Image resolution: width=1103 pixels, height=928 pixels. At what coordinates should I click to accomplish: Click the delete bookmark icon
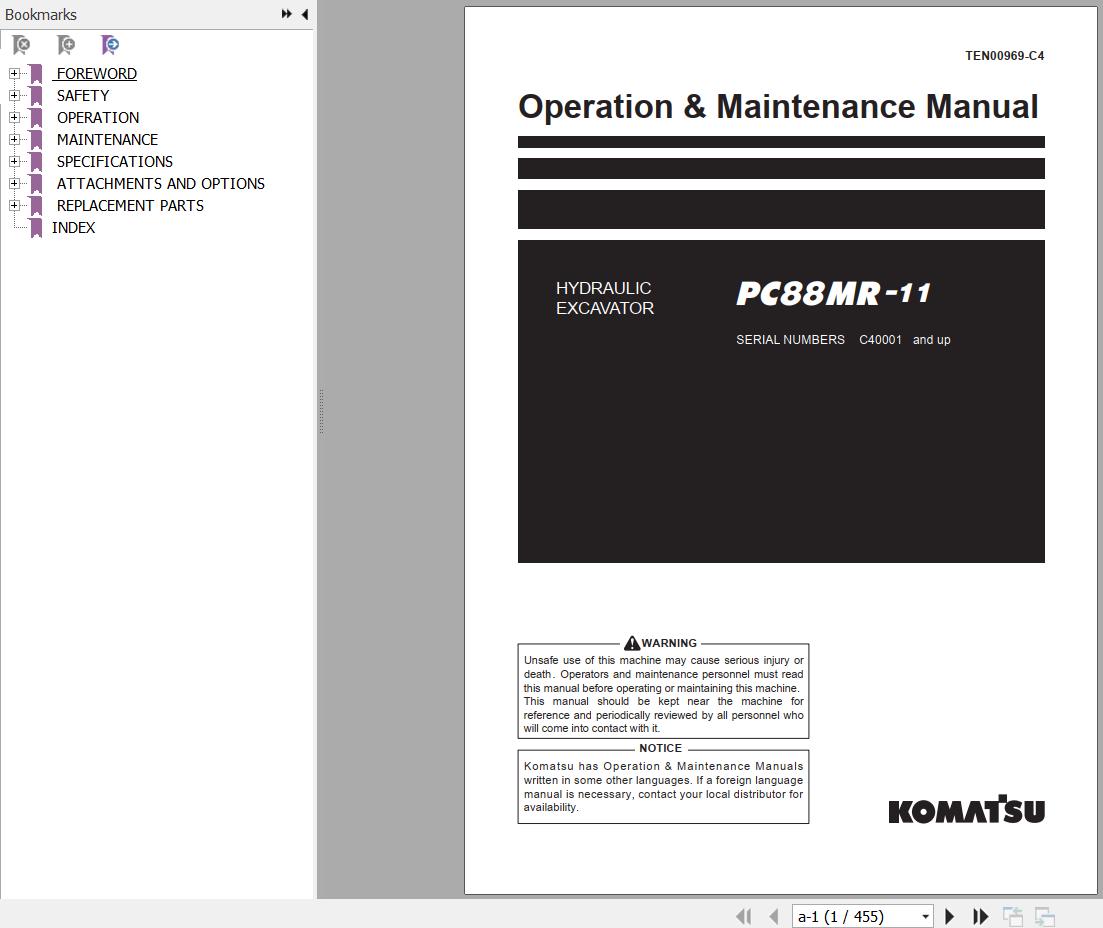point(21,46)
